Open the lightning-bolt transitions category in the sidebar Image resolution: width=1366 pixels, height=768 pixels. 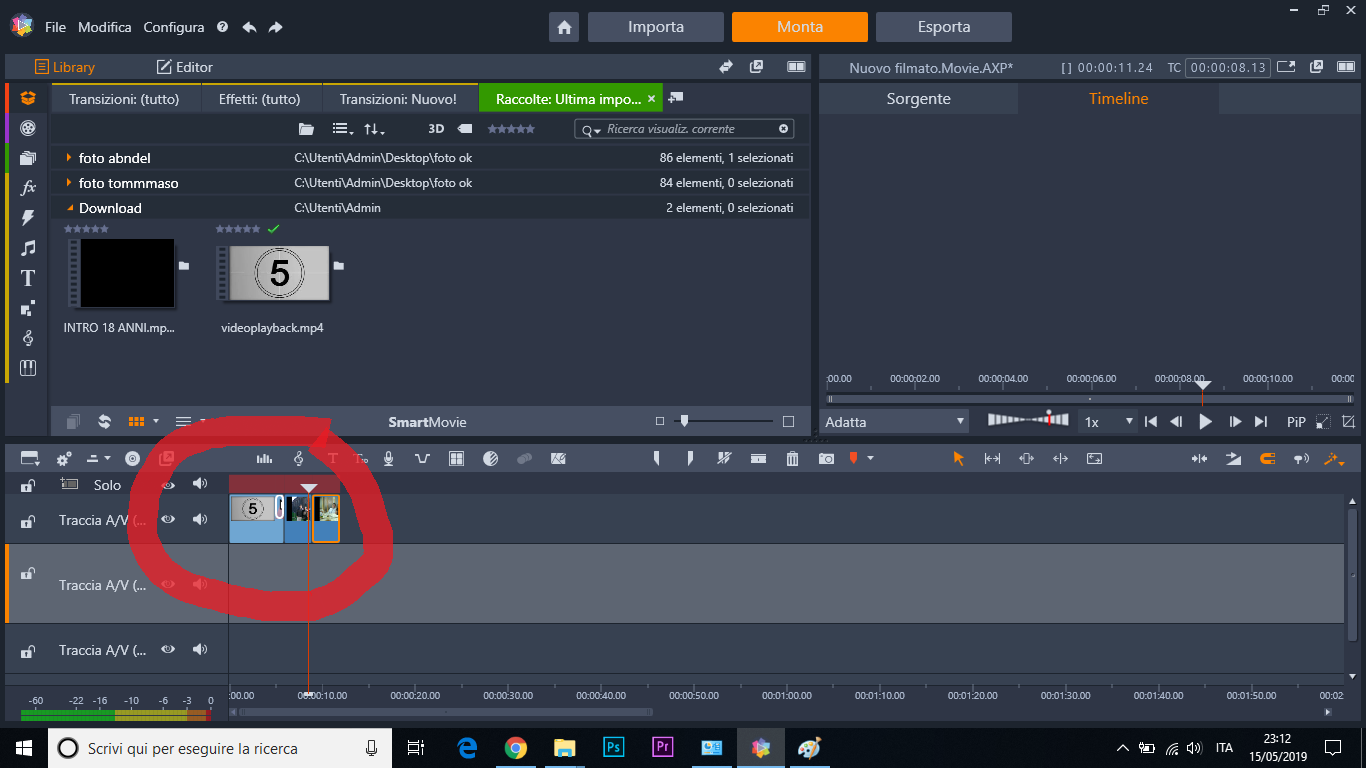pyautogui.click(x=28, y=217)
